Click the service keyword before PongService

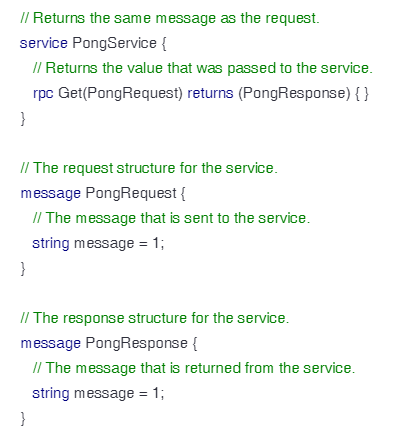[44, 43]
